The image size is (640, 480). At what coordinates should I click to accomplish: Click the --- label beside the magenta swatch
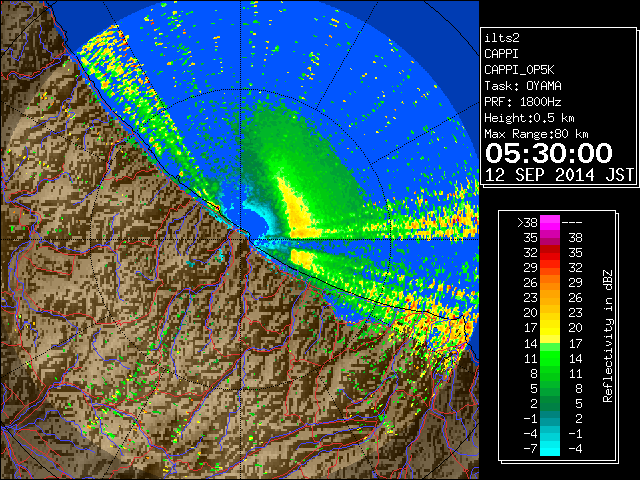(x=572, y=223)
